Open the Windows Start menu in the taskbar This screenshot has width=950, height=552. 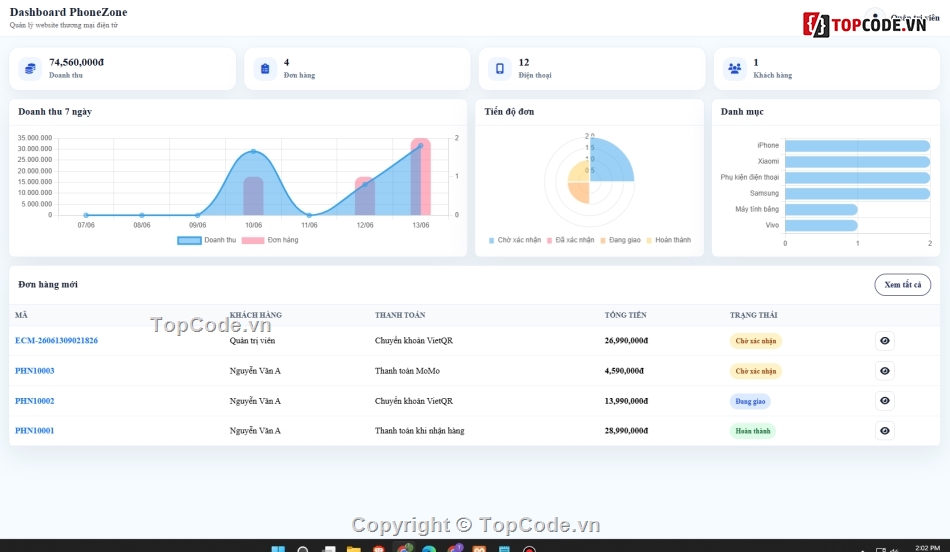[277, 548]
